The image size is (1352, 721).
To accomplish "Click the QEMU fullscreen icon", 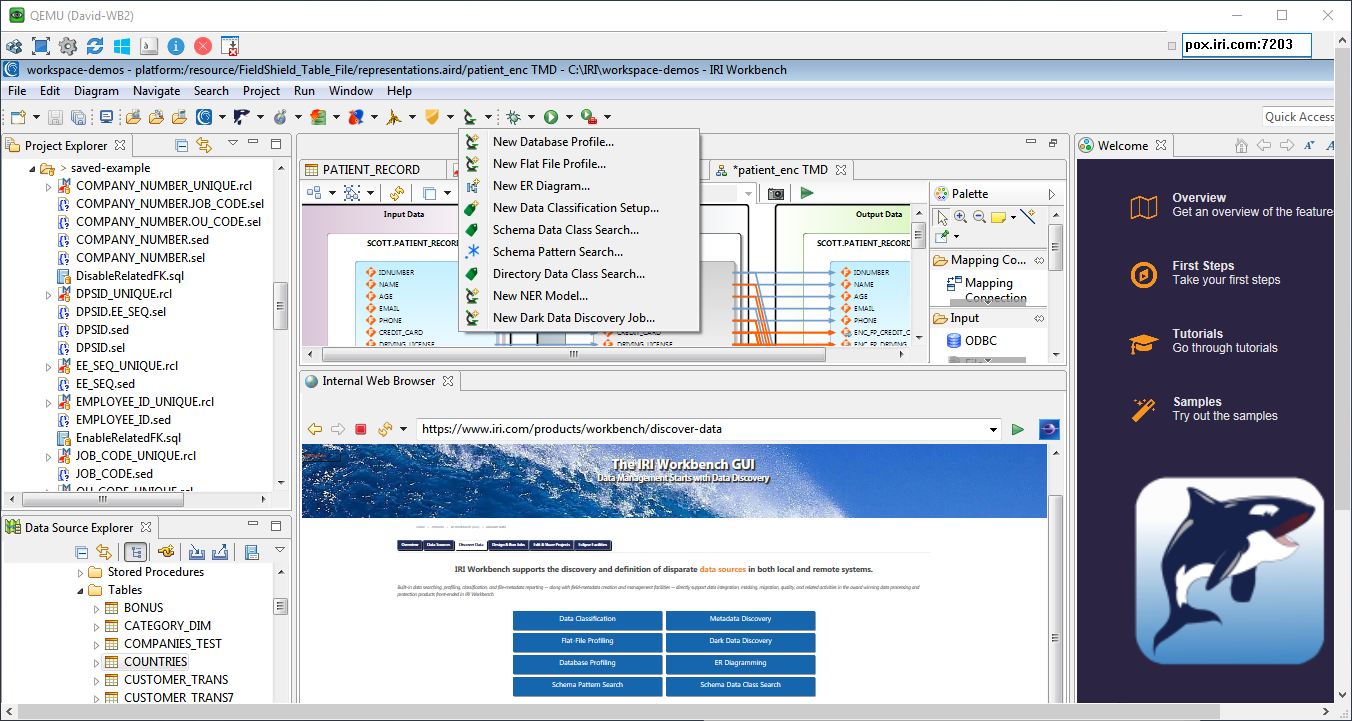I will pos(41,46).
